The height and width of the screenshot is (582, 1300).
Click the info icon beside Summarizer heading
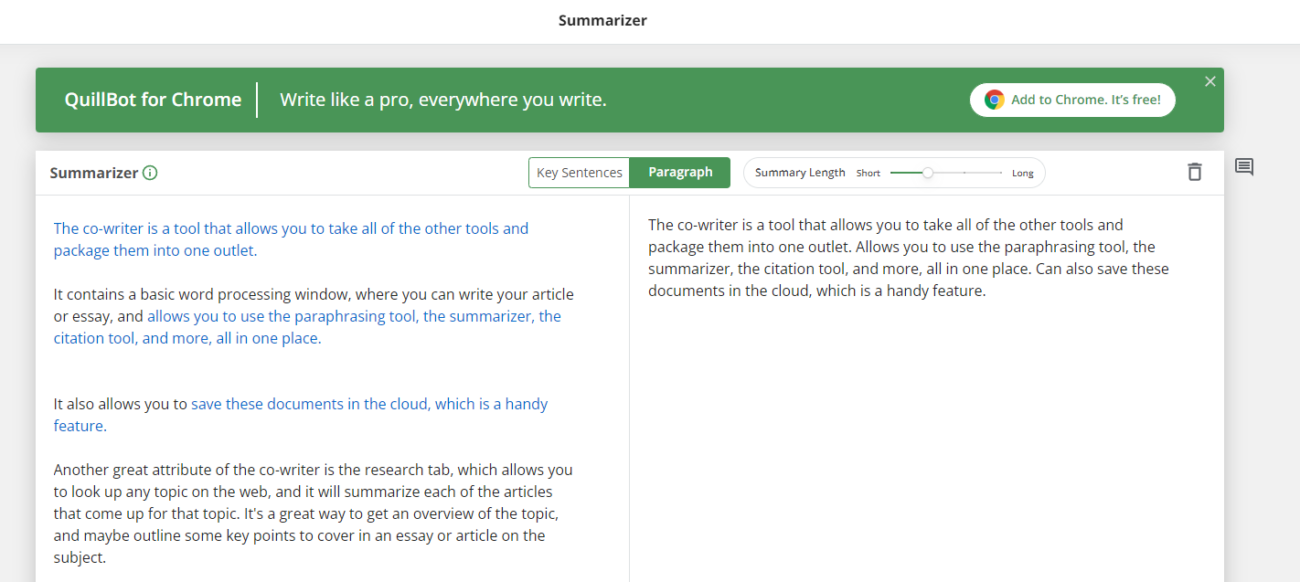(150, 173)
